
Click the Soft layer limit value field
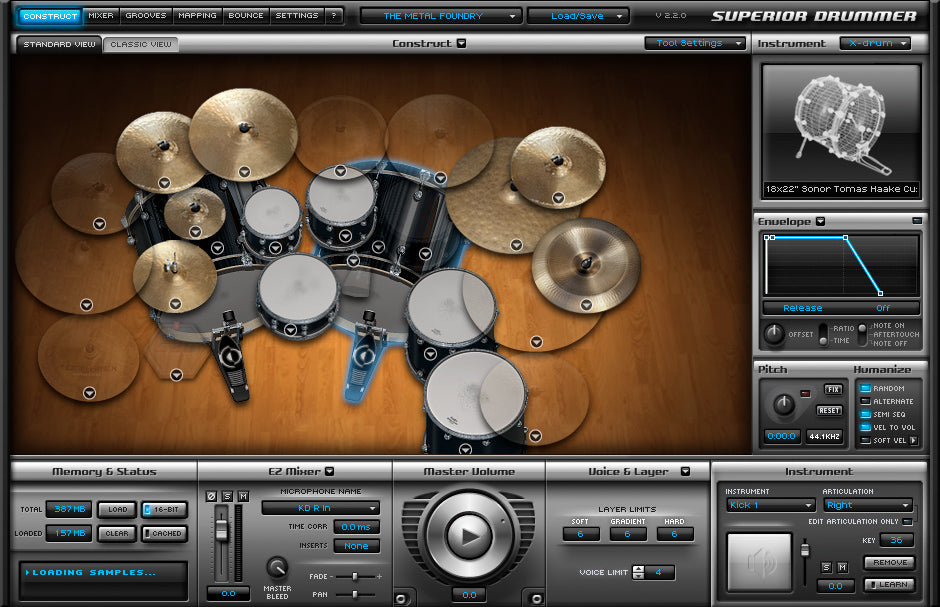tap(579, 534)
